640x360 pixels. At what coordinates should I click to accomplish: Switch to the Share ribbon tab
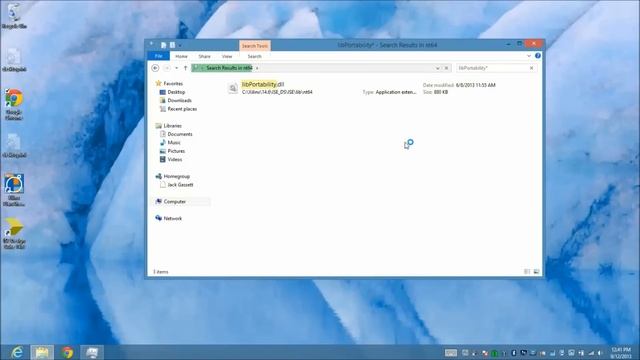point(204,56)
